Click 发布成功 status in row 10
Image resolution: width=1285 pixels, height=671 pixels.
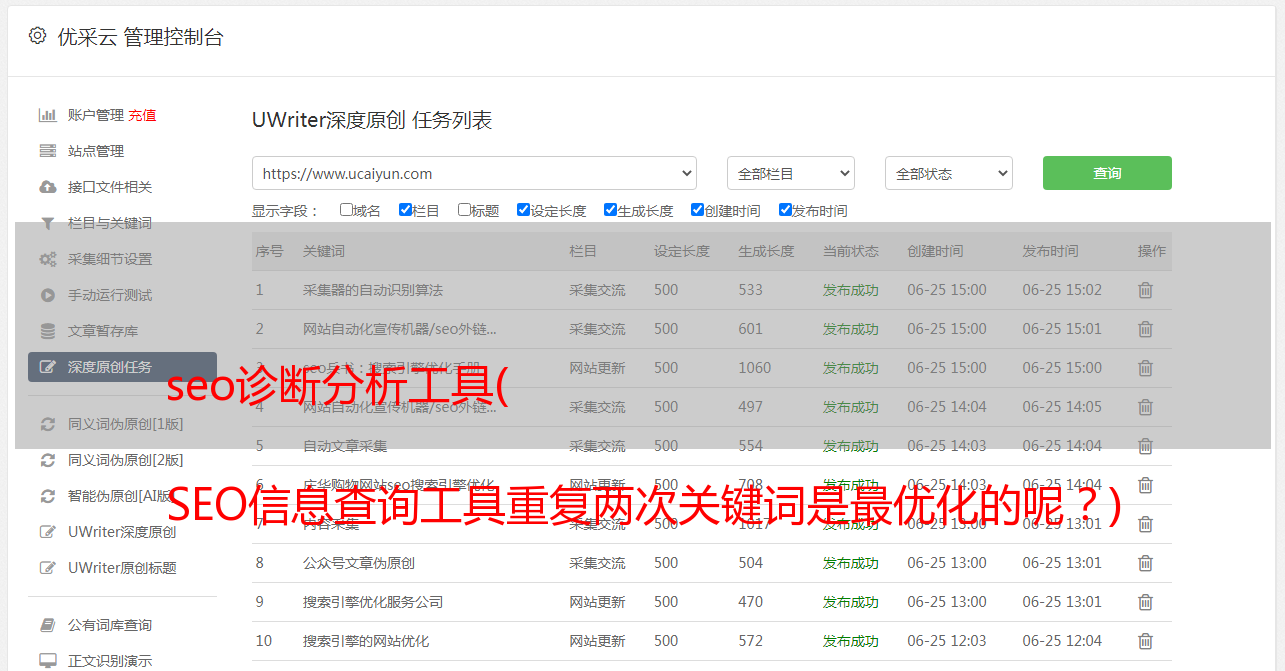pyautogui.click(x=851, y=641)
